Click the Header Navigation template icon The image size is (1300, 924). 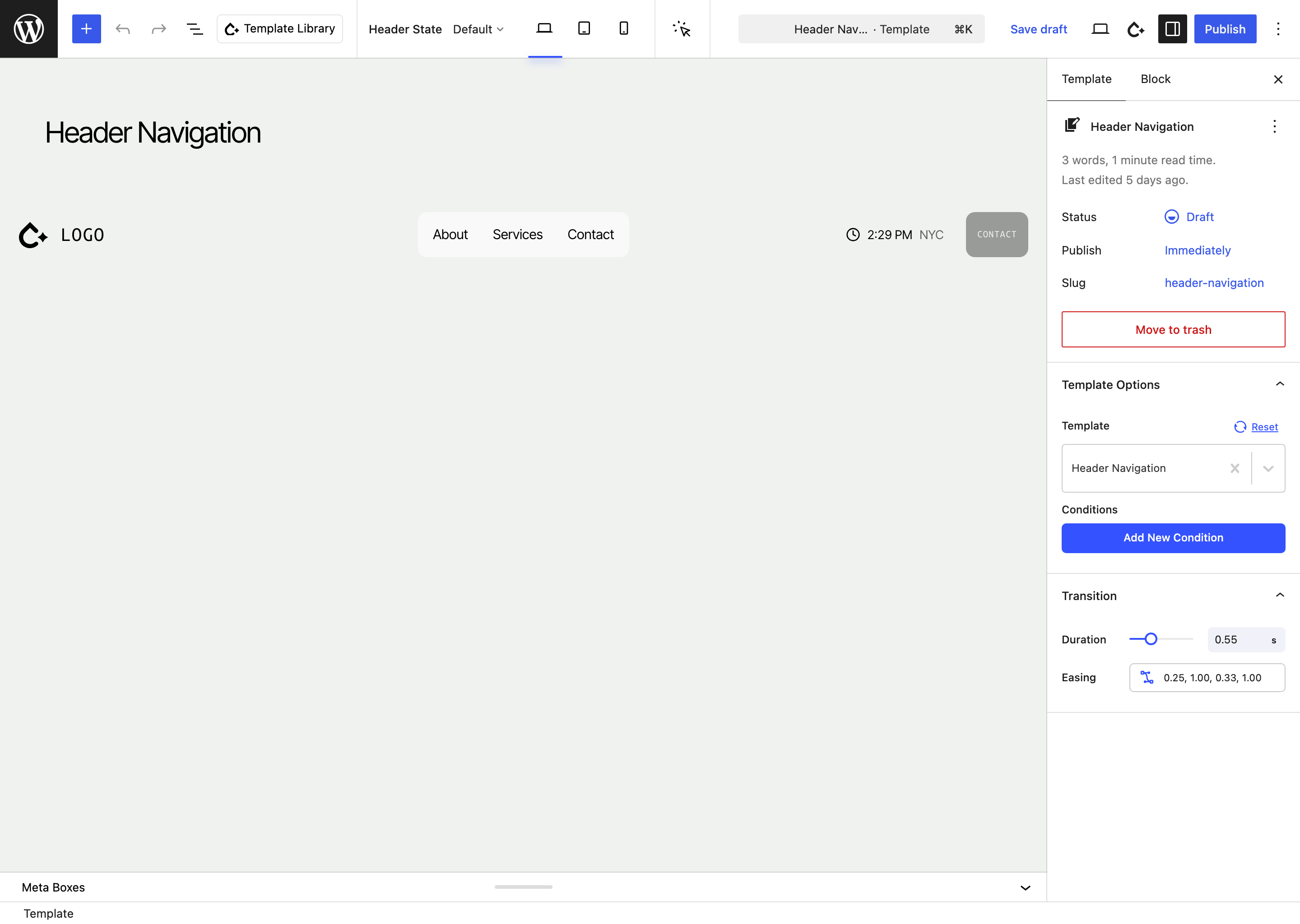[1072, 125]
